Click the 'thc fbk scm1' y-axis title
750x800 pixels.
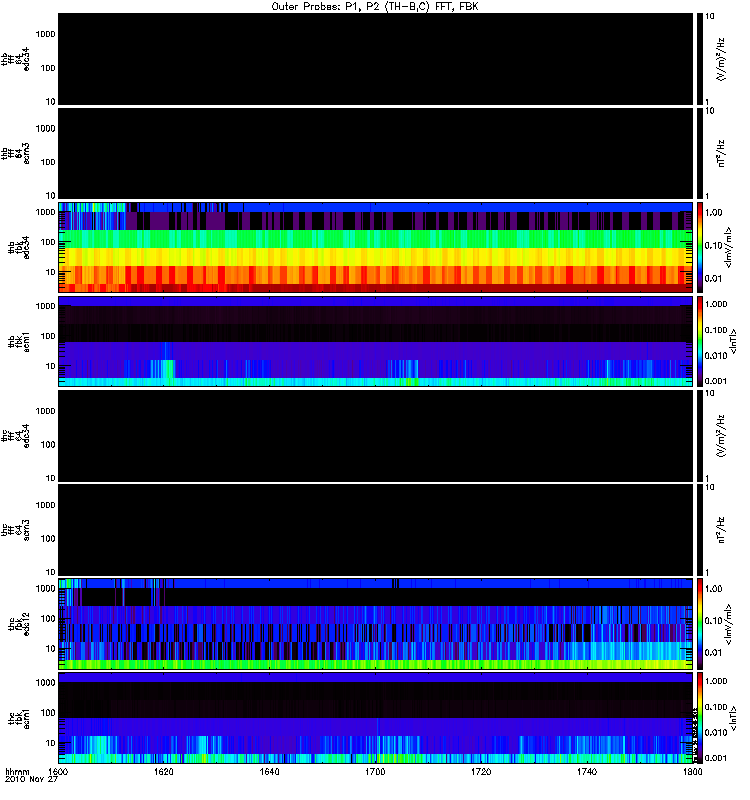18,718
